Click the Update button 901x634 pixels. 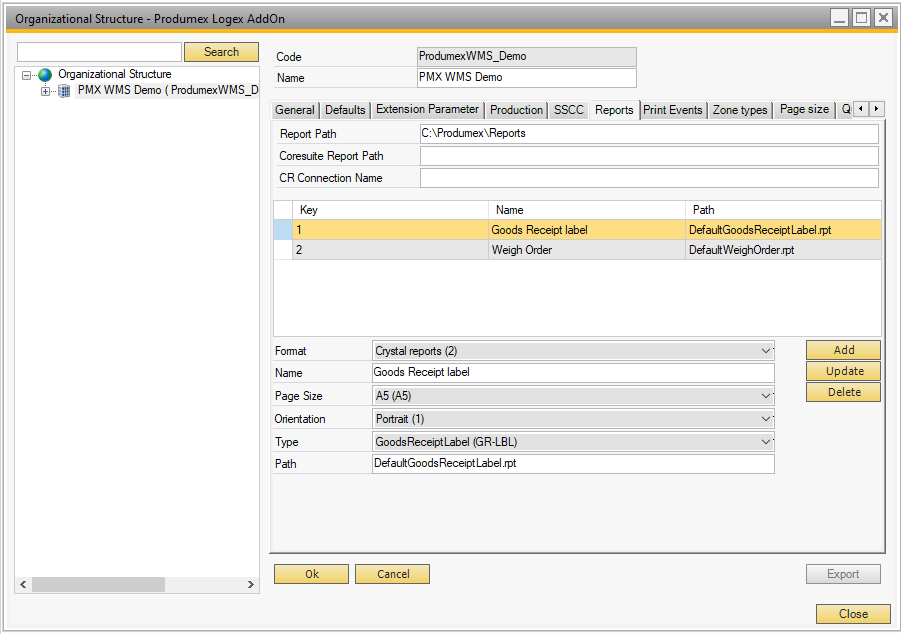[x=843, y=371]
